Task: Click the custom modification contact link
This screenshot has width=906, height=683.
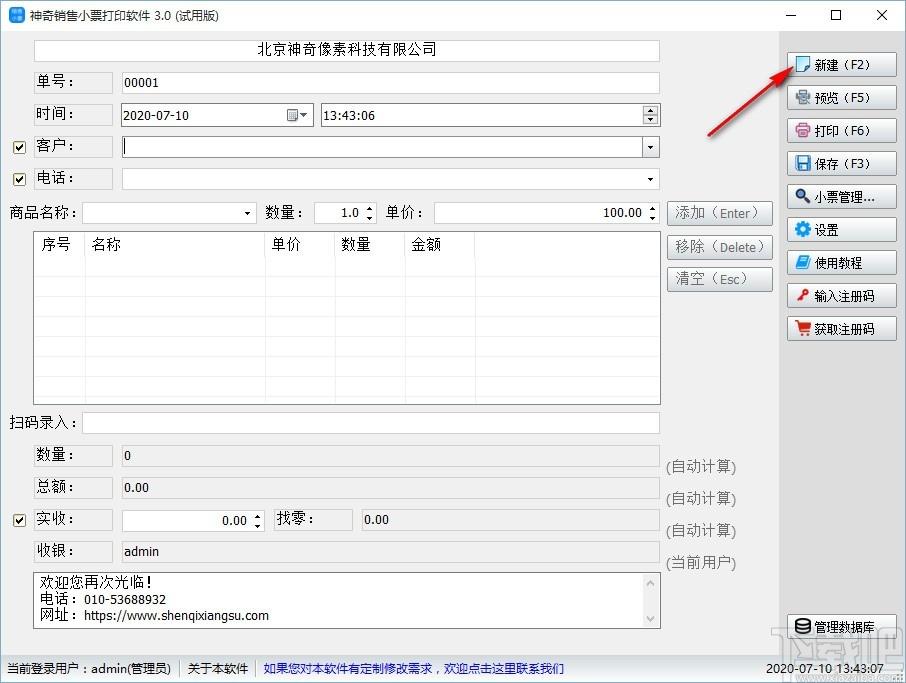Action: [414, 669]
